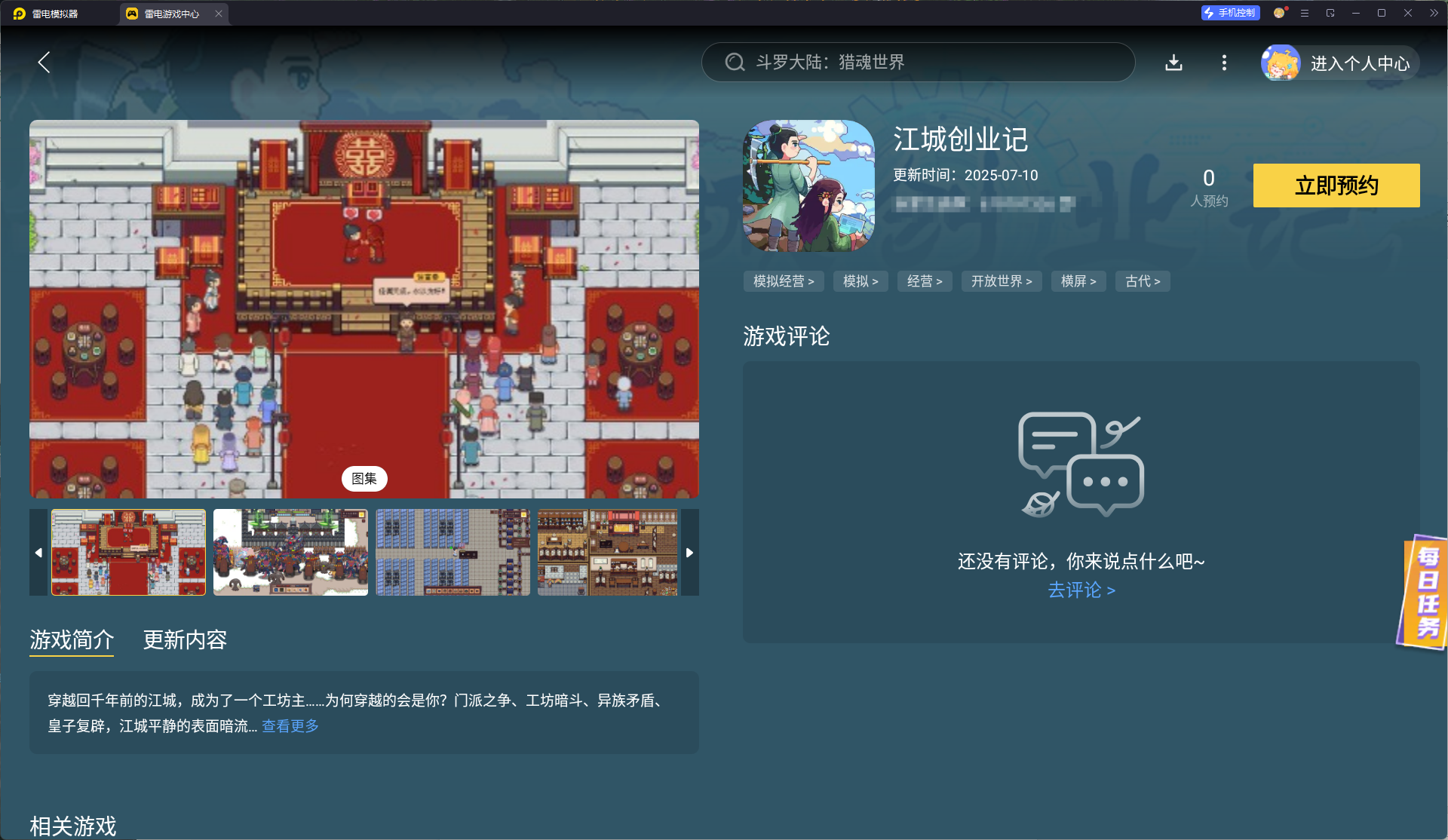Open the download manager icon
Screen dimensions: 1448x840
point(1173,63)
